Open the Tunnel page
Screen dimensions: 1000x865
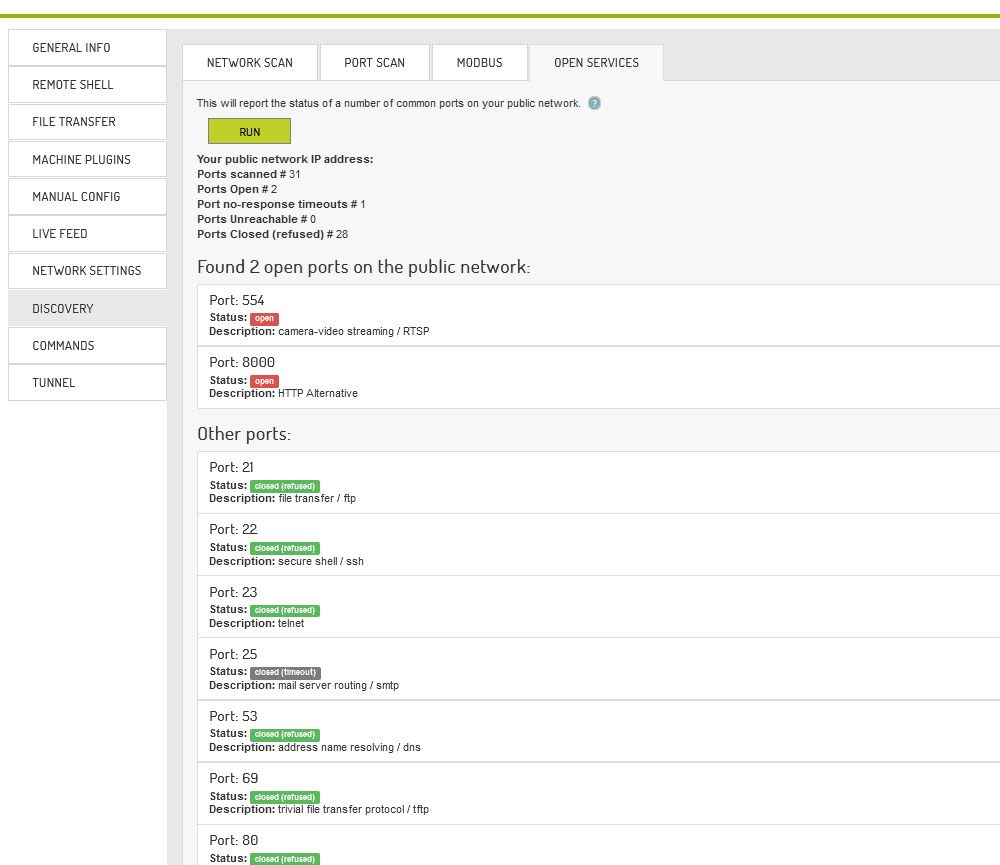pos(87,383)
